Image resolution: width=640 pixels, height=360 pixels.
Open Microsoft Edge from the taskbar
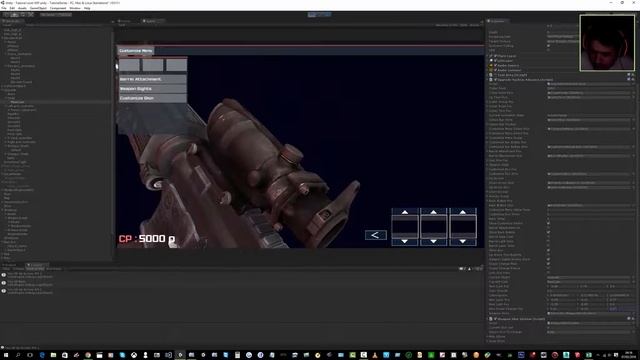[x=42, y=355]
